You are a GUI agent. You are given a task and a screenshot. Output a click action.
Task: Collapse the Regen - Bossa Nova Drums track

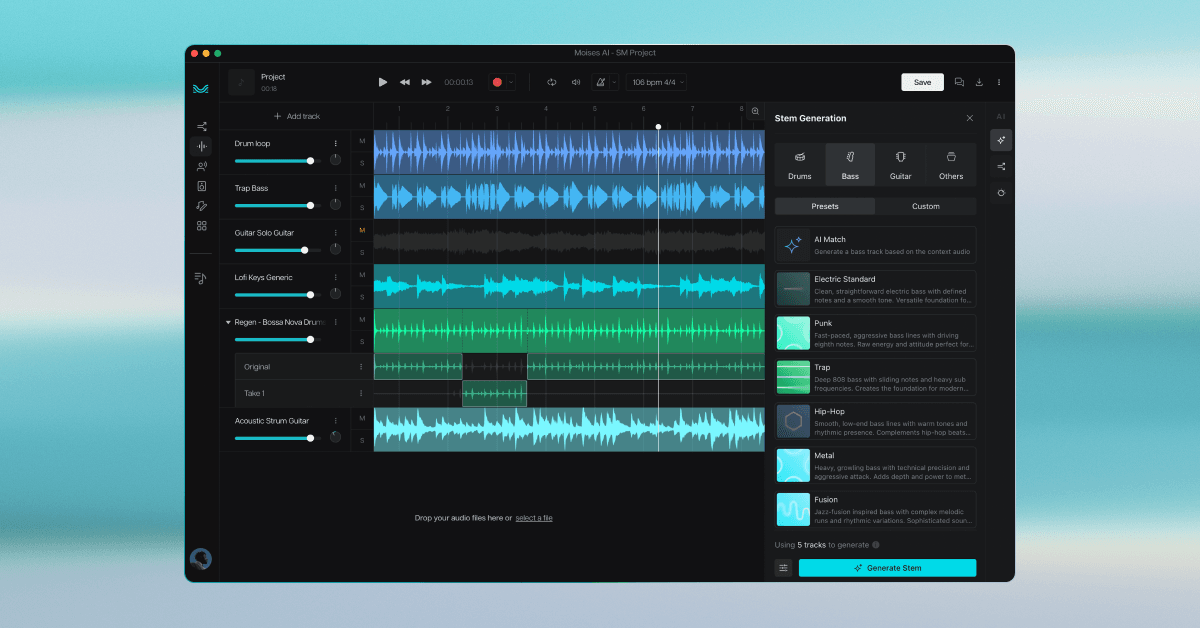click(x=228, y=322)
